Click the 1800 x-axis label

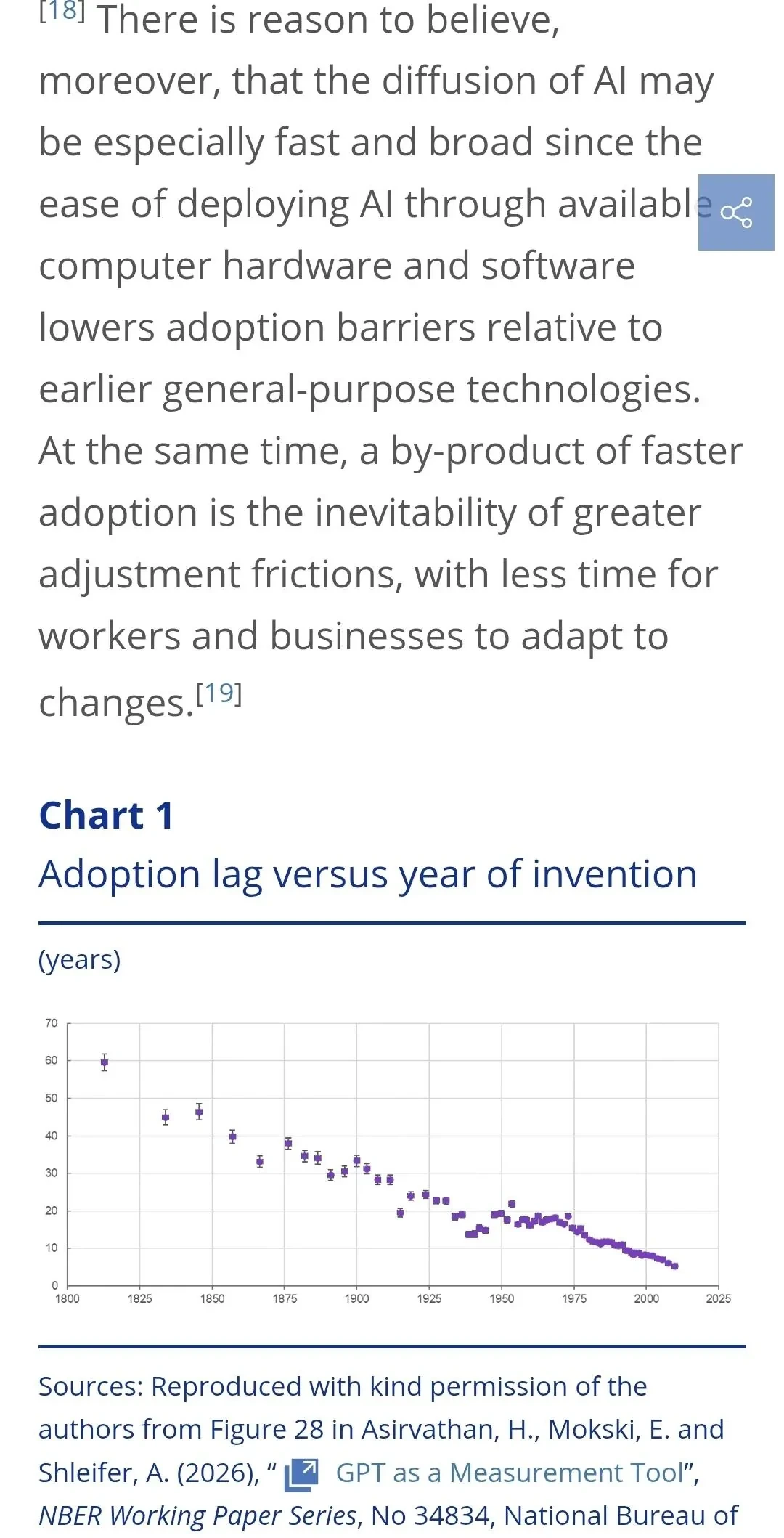(x=68, y=1298)
